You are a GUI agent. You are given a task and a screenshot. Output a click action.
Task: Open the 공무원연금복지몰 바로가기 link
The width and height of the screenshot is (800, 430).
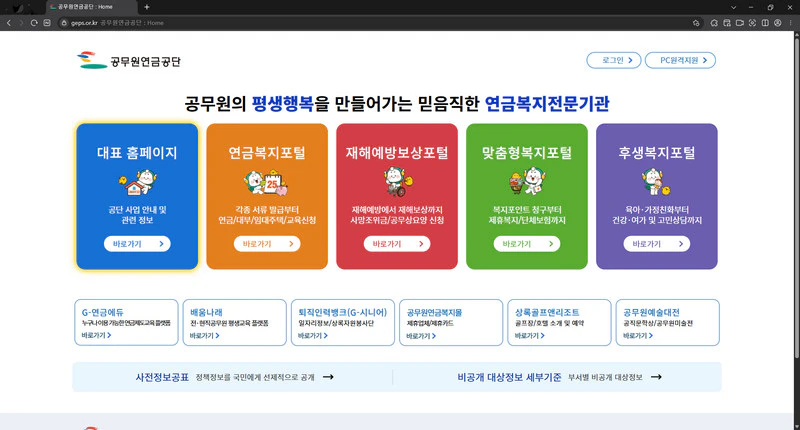[421, 336]
